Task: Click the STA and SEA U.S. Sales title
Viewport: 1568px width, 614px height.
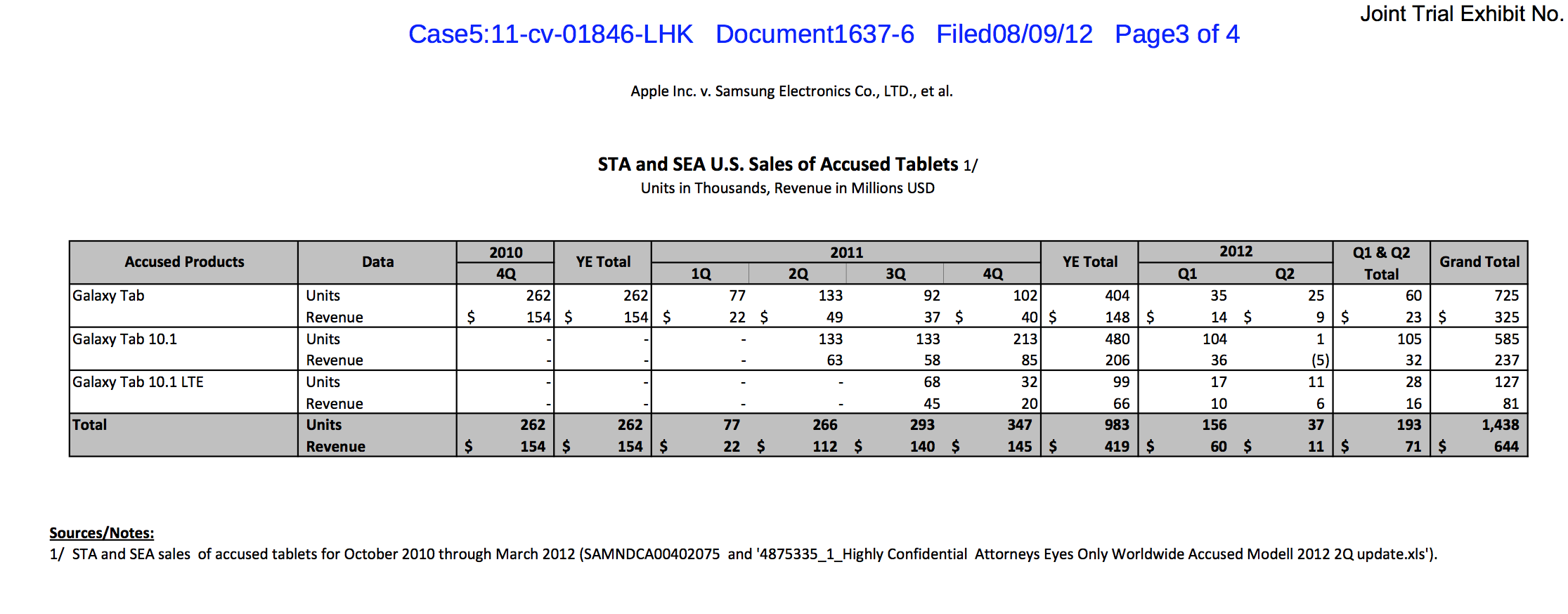Action: click(787, 164)
